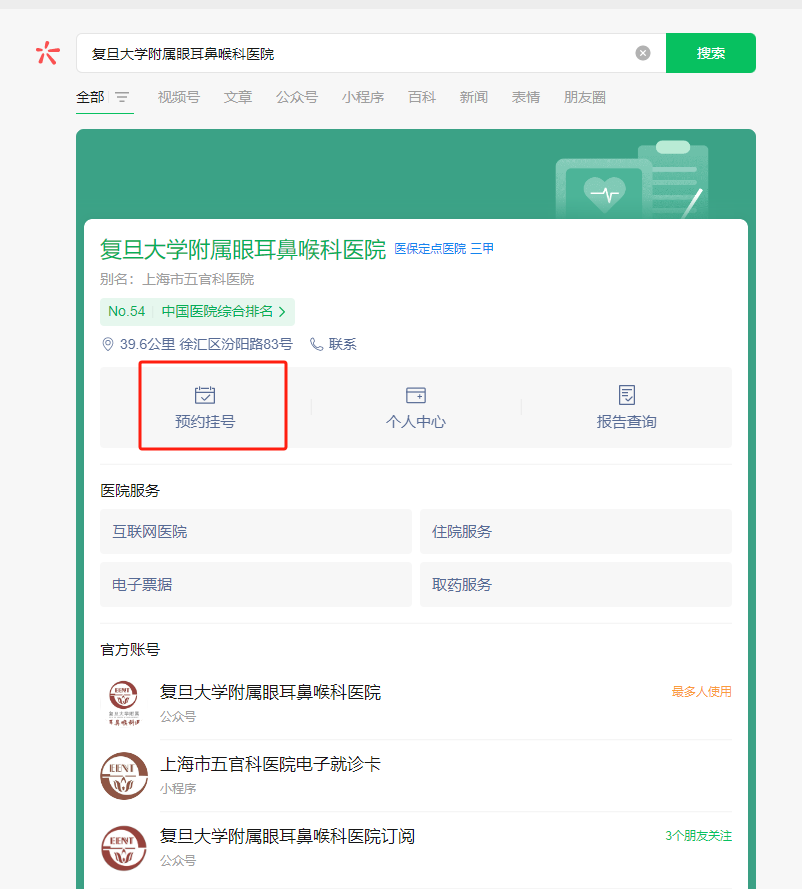Click the phone icon beside 联系

316,344
